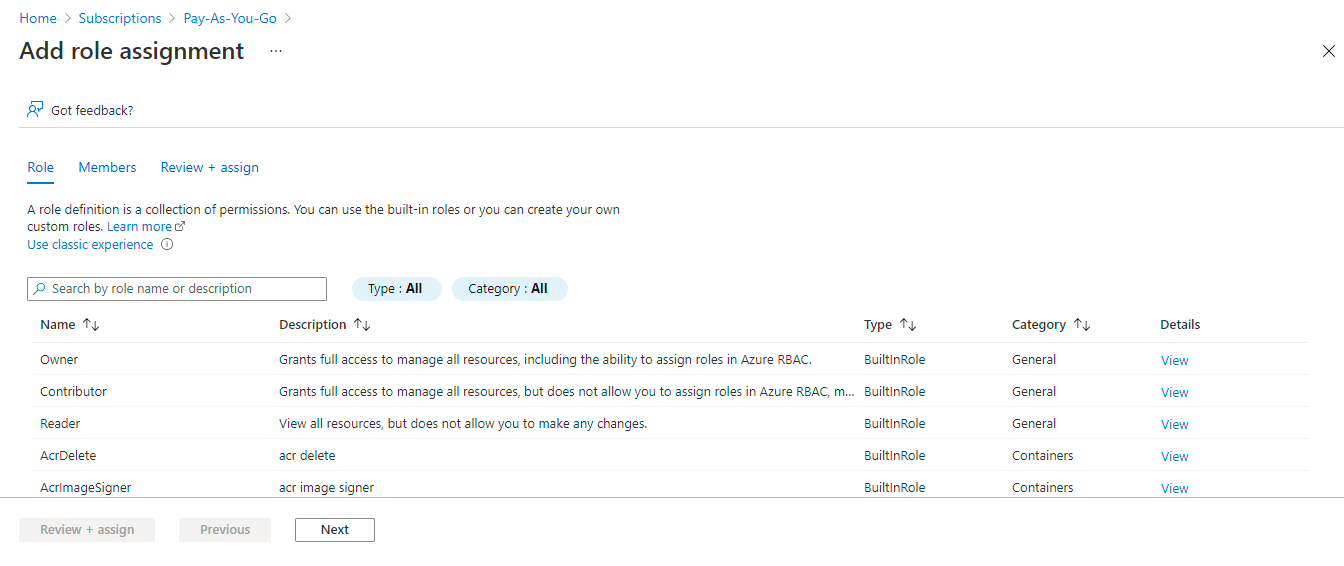Click the classic experience info icon
The image size is (1344, 566).
pos(167,244)
